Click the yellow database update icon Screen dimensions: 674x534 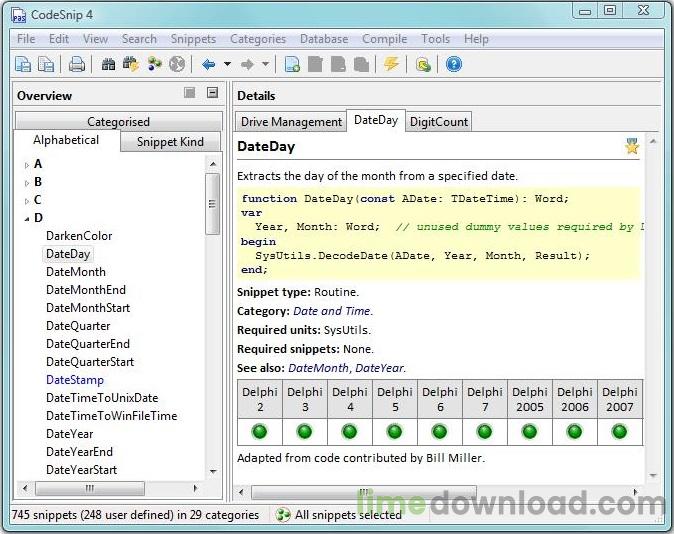click(x=423, y=65)
